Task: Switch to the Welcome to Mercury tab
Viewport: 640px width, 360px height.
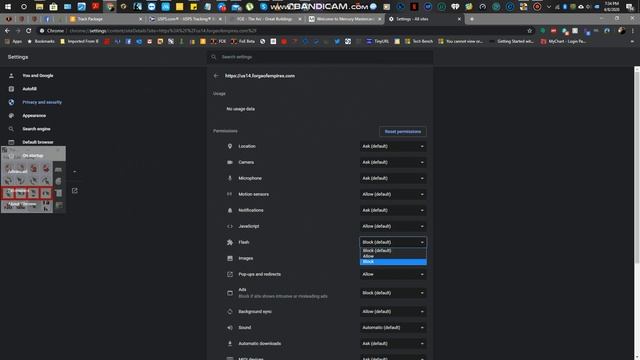Action: pos(344,19)
